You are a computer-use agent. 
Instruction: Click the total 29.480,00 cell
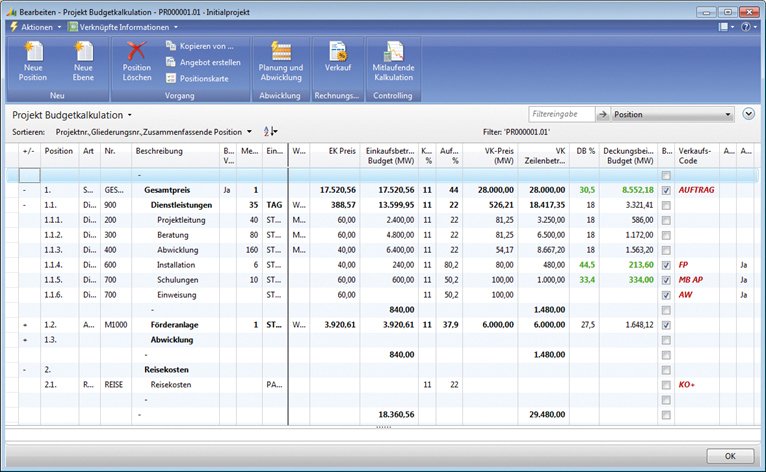[x=543, y=415]
